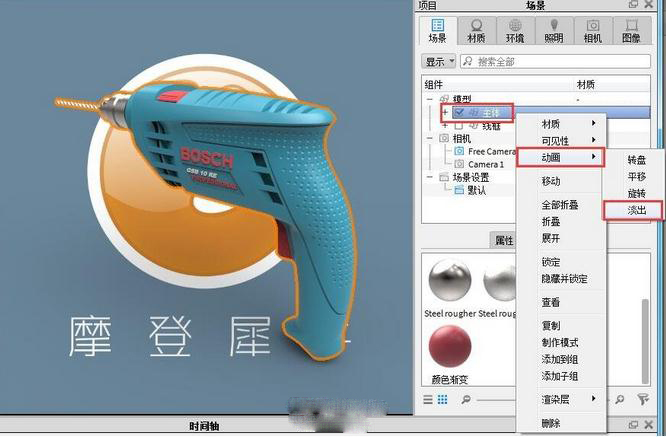Open the 属性 tab
Image resolution: width=666 pixels, height=437 pixels.
[504, 240]
